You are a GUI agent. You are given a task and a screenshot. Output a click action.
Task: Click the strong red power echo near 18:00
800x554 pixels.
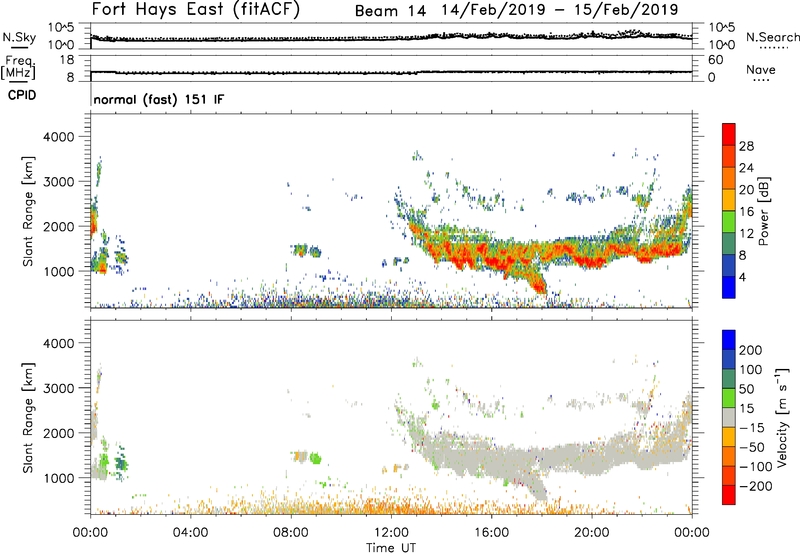click(540, 285)
